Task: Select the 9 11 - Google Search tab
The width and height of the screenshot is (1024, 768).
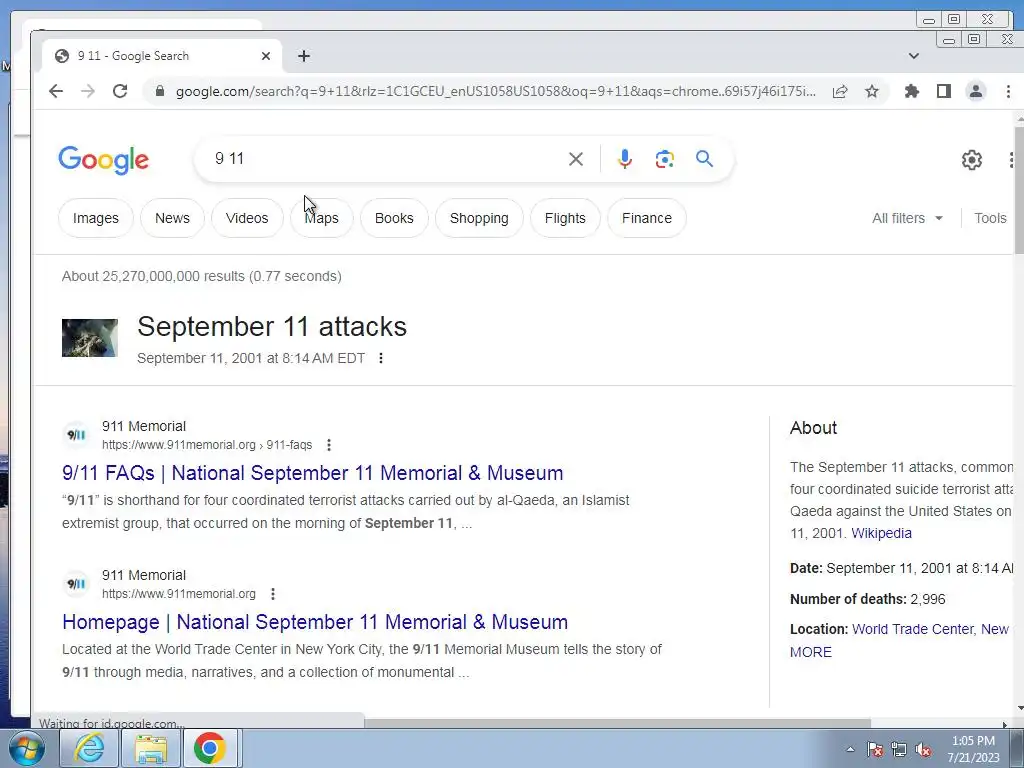Action: [160, 56]
